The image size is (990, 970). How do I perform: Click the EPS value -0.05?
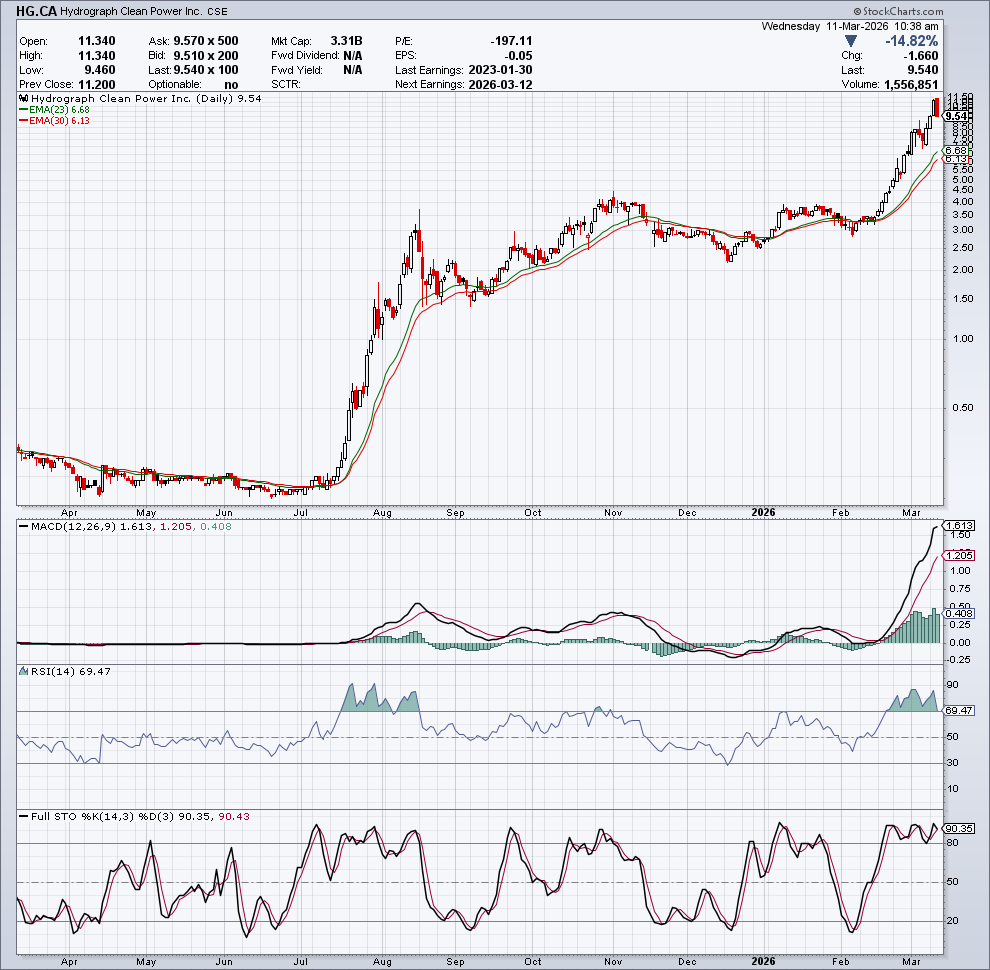point(518,56)
